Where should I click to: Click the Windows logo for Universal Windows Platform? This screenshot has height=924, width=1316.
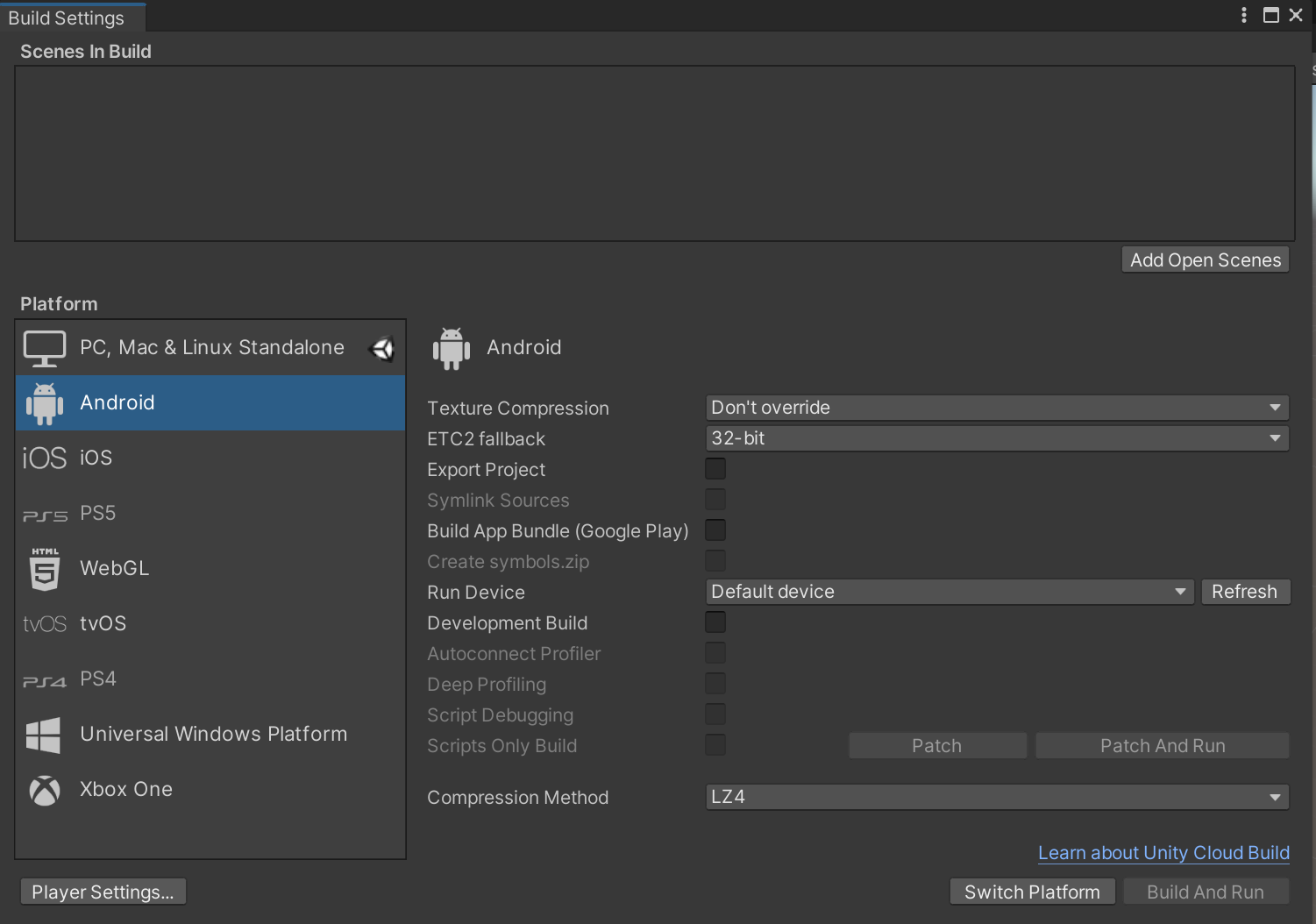point(44,735)
